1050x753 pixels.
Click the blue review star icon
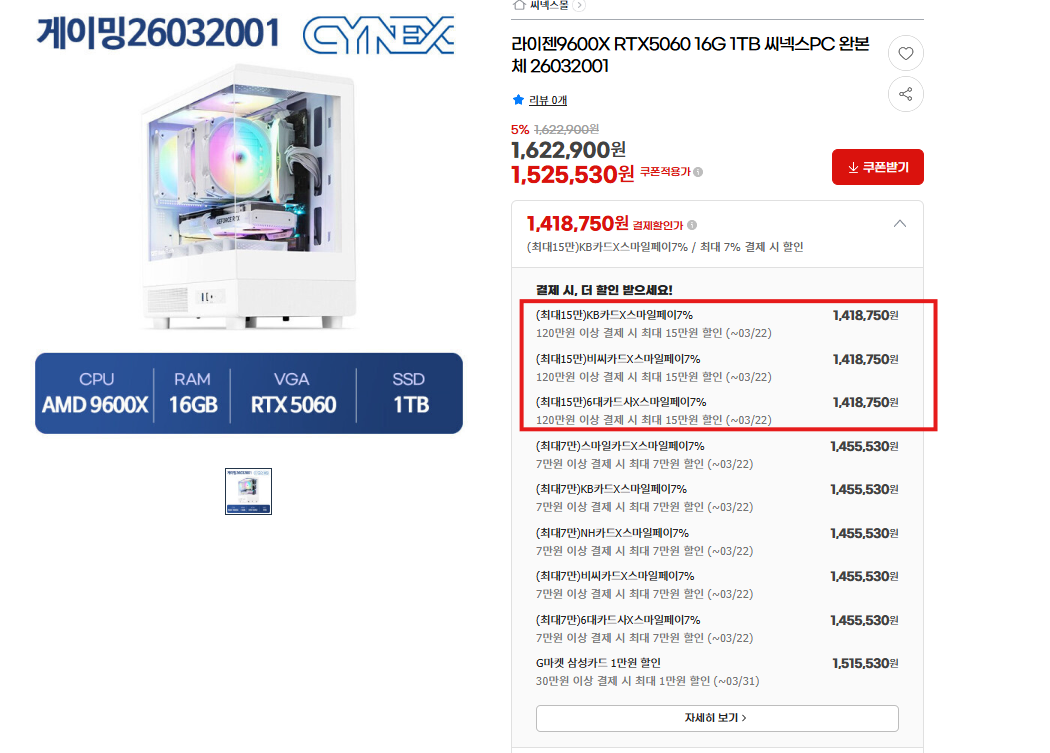(518, 100)
